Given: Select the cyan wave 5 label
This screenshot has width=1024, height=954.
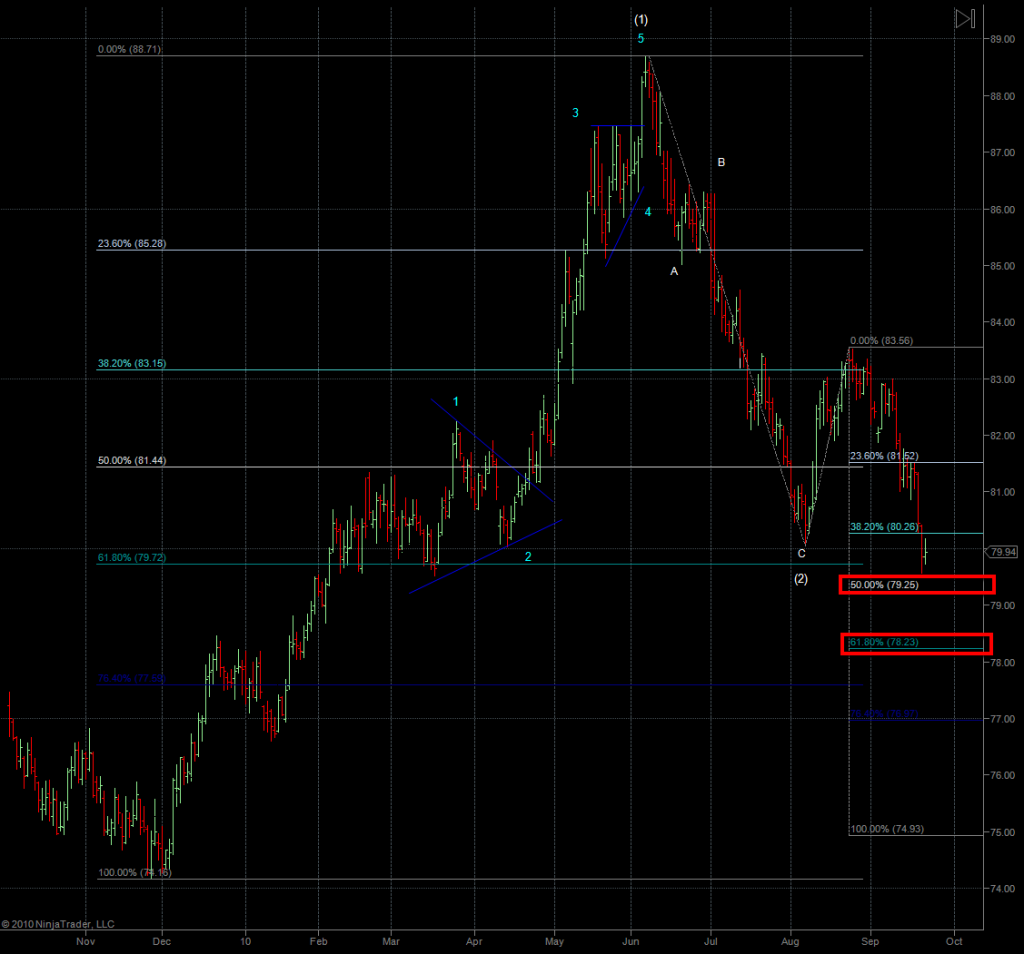Looking at the screenshot, I should tap(641, 39).
